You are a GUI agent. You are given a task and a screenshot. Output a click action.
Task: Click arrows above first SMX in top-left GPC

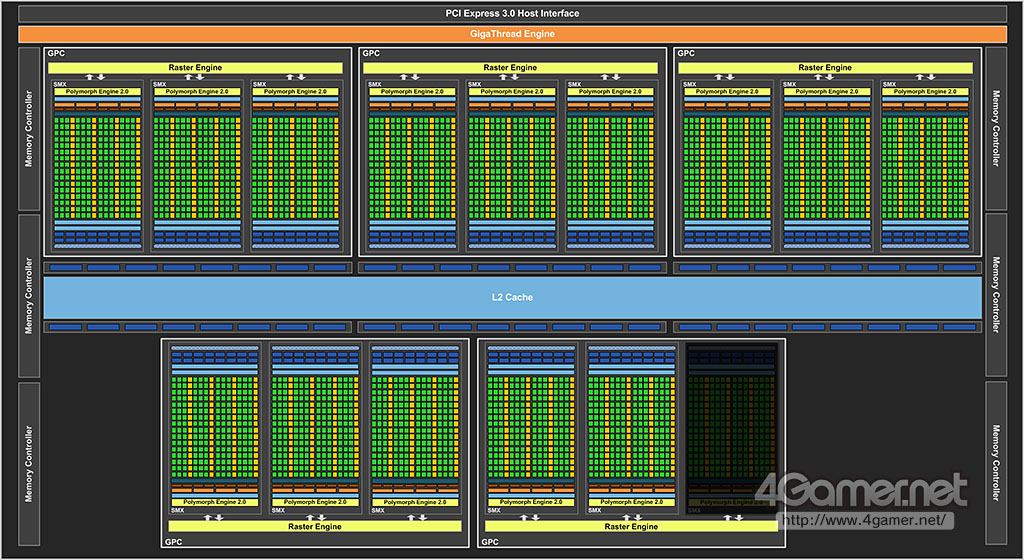coord(95,77)
